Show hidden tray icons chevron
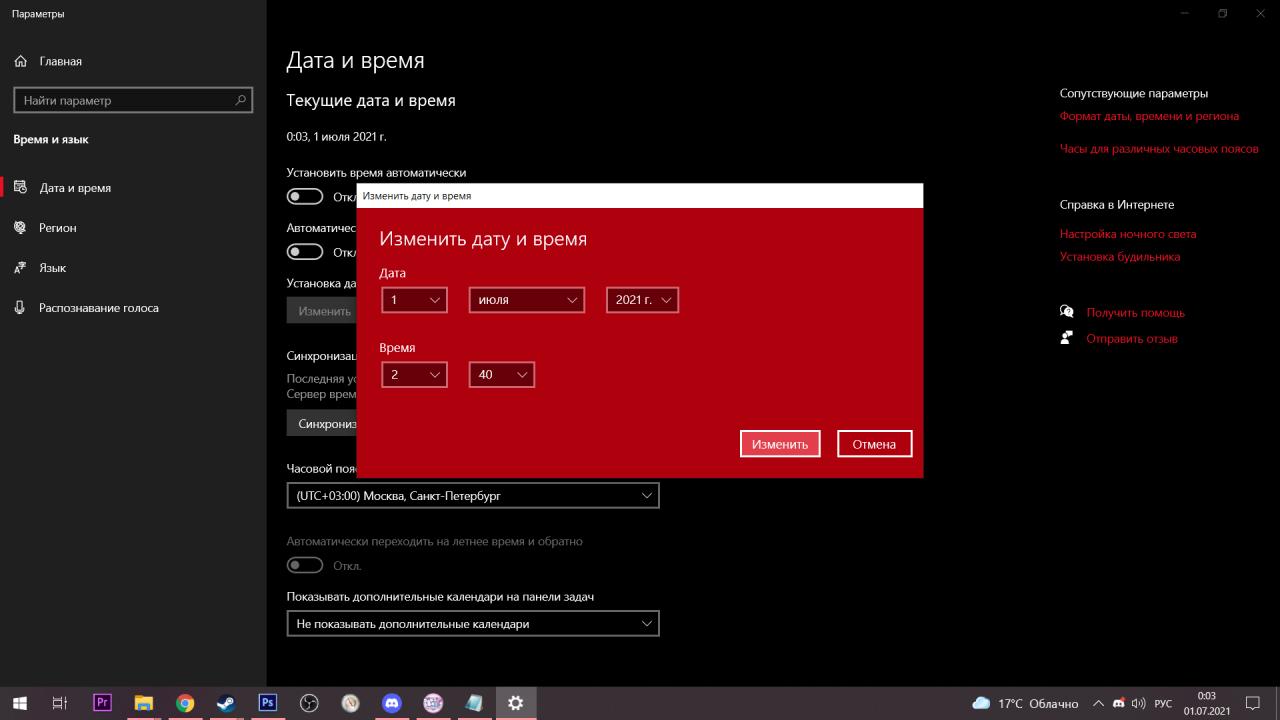Image resolution: width=1280 pixels, height=720 pixels. [1098, 703]
